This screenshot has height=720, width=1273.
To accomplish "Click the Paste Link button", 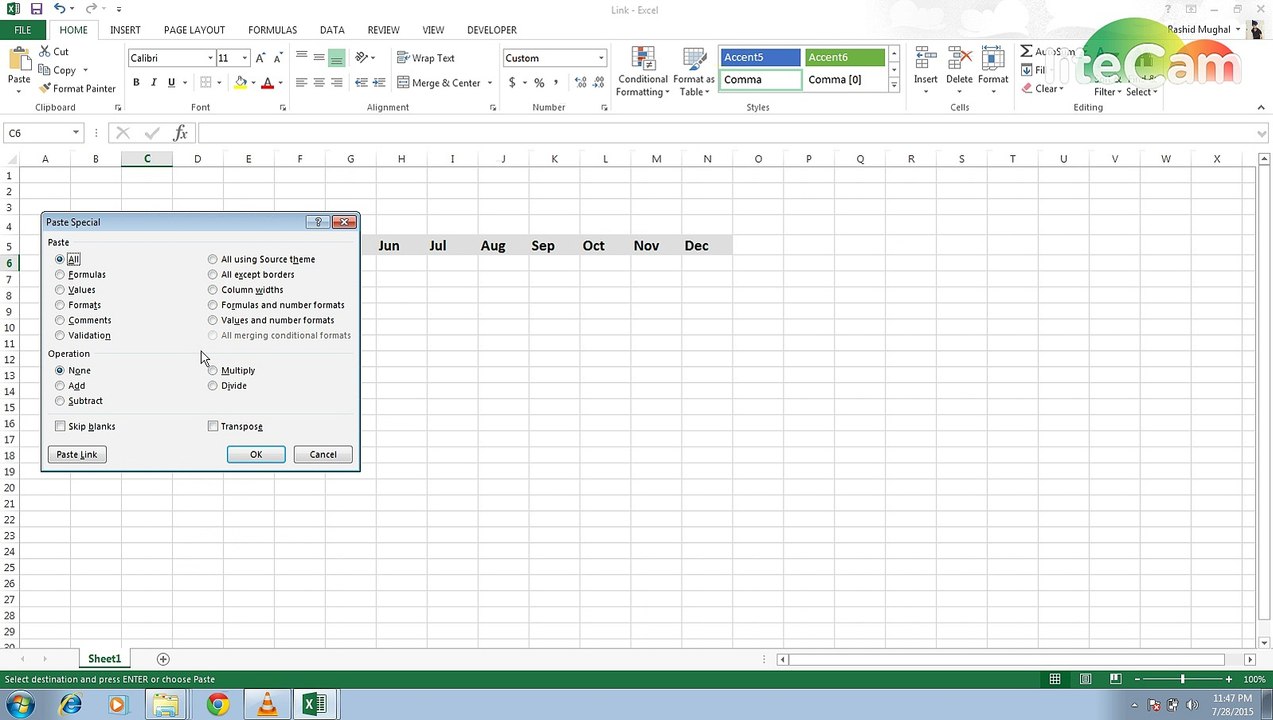I will point(77,455).
